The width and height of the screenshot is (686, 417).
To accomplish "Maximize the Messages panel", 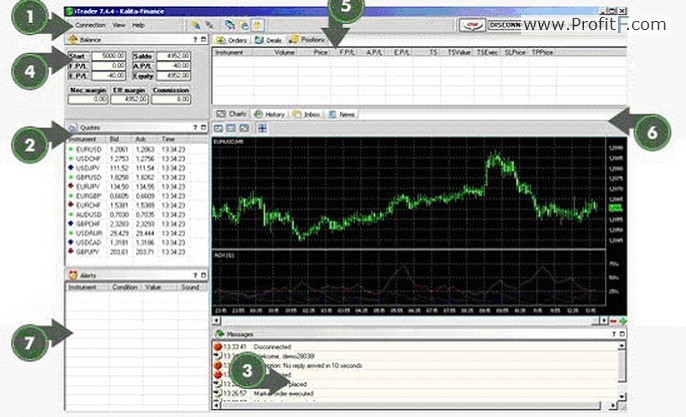I will tap(622, 334).
